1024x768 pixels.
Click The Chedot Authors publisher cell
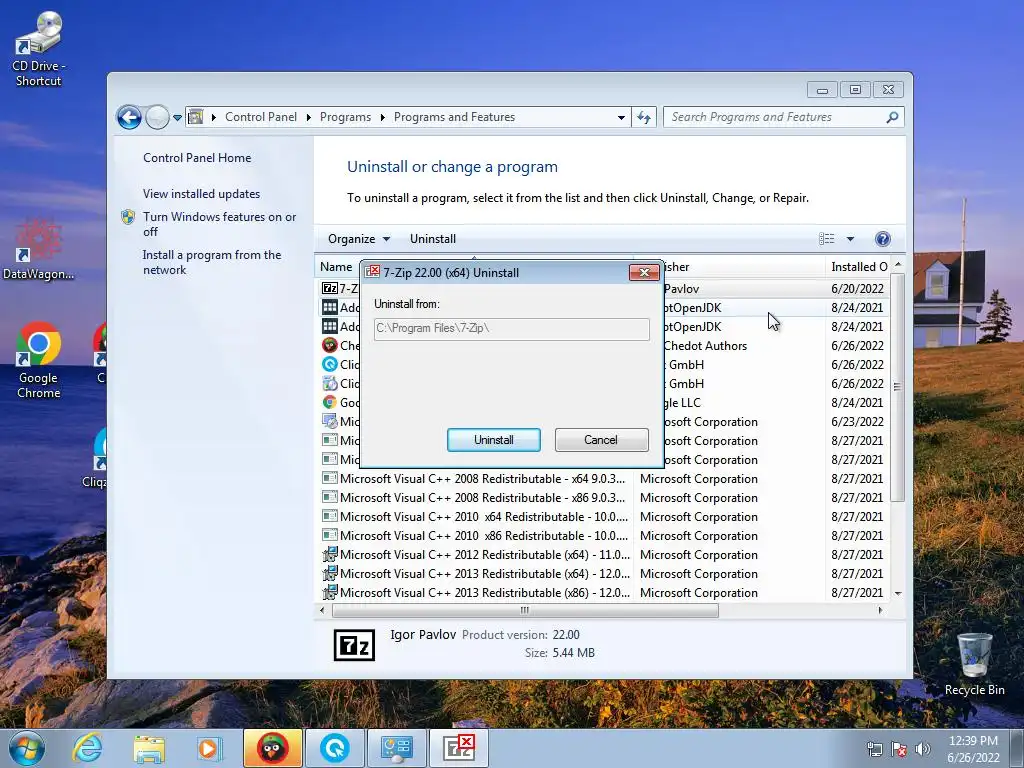tap(705, 345)
